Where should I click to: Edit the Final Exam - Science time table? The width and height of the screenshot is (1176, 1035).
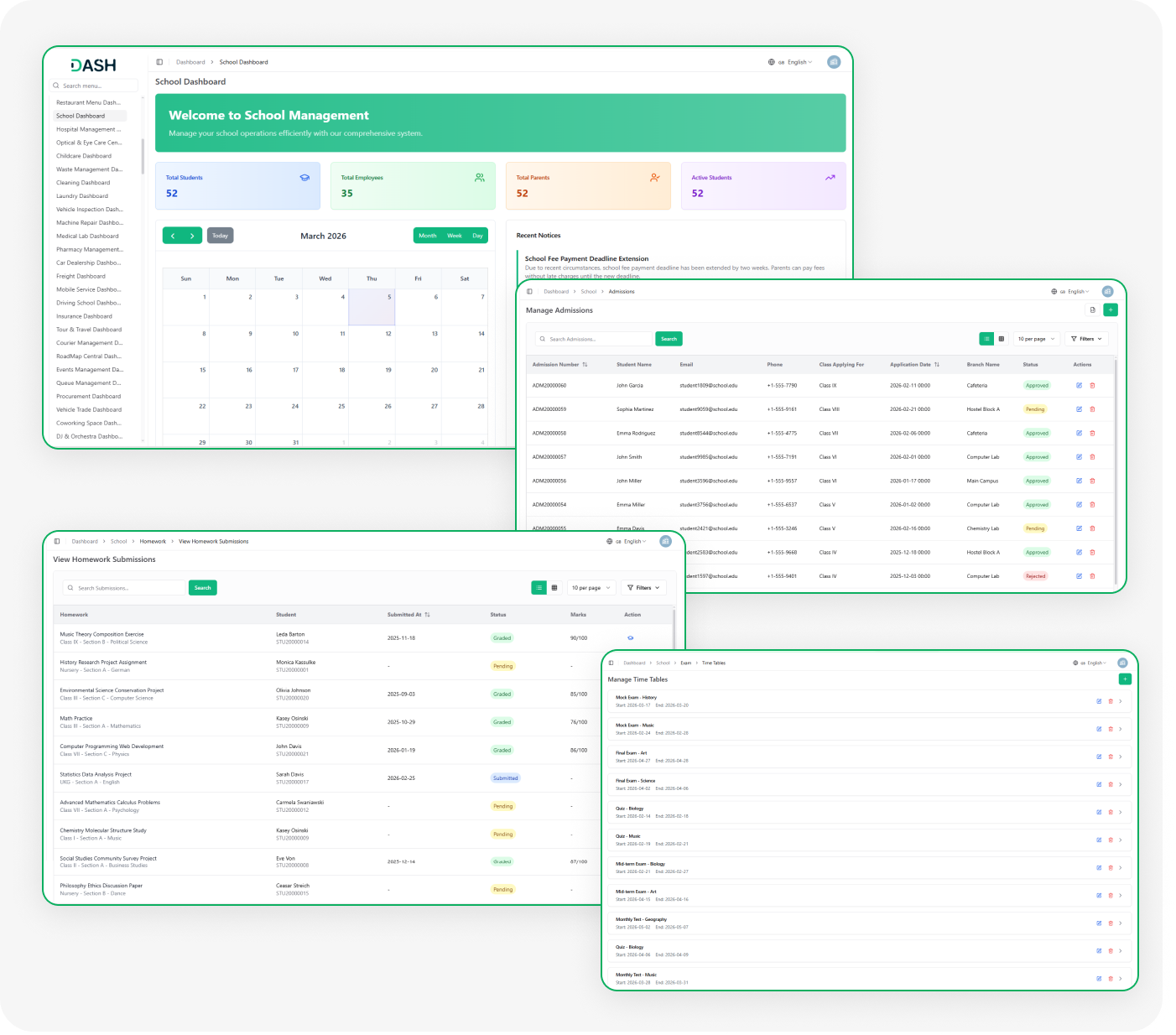(x=1099, y=784)
